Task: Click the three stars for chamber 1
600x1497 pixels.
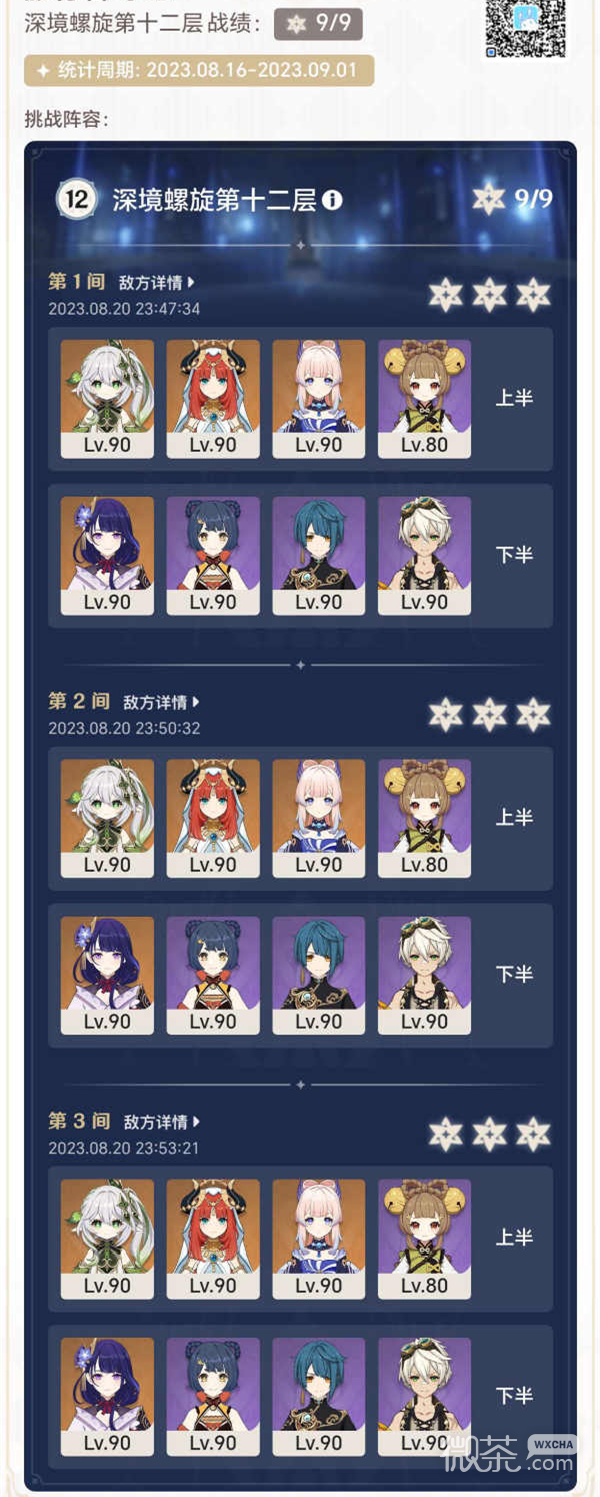Action: click(490, 295)
